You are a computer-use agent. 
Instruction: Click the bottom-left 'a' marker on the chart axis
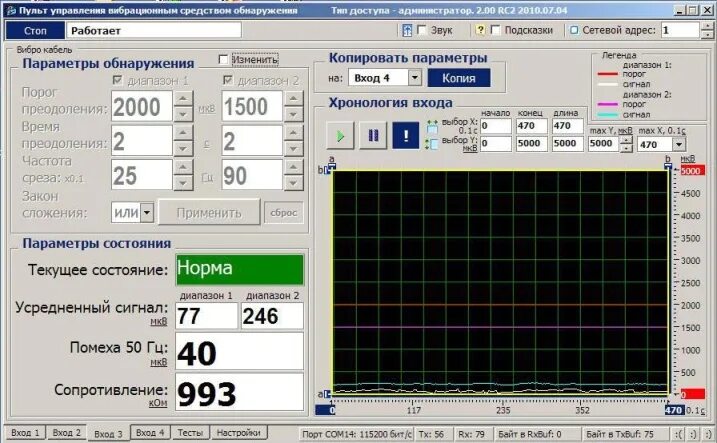pos(326,394)
